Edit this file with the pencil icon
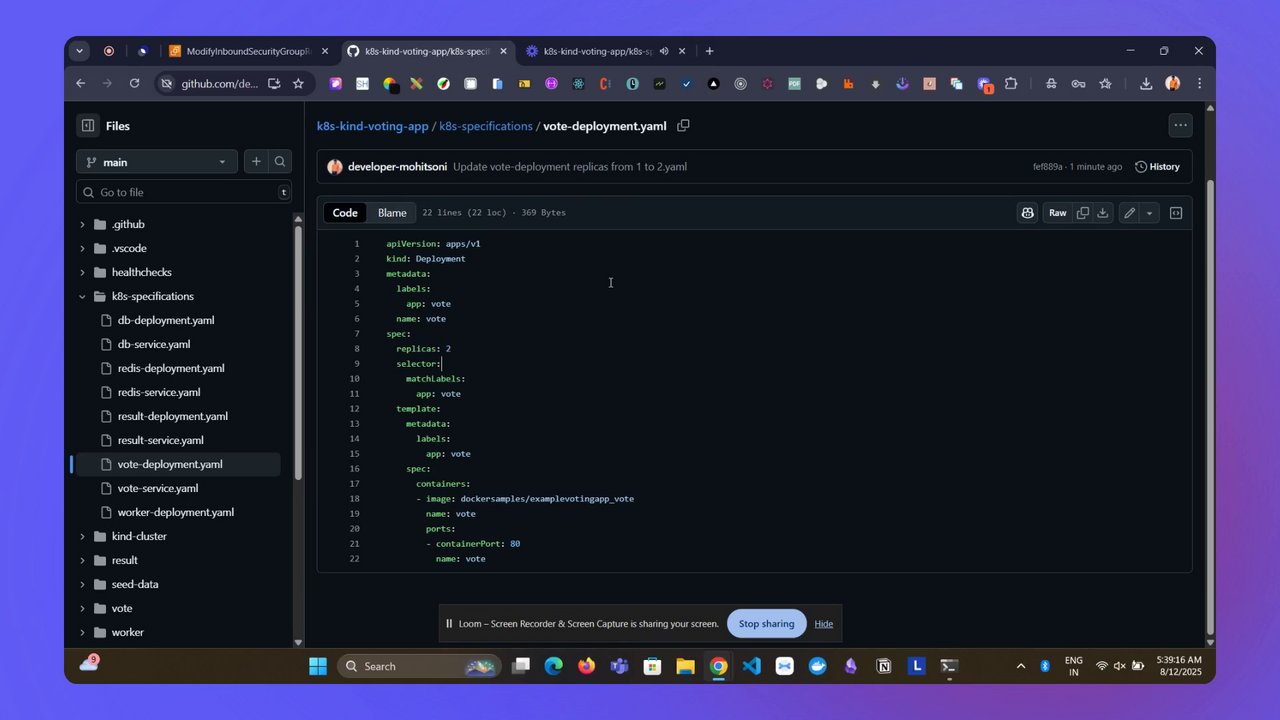 1129,213
